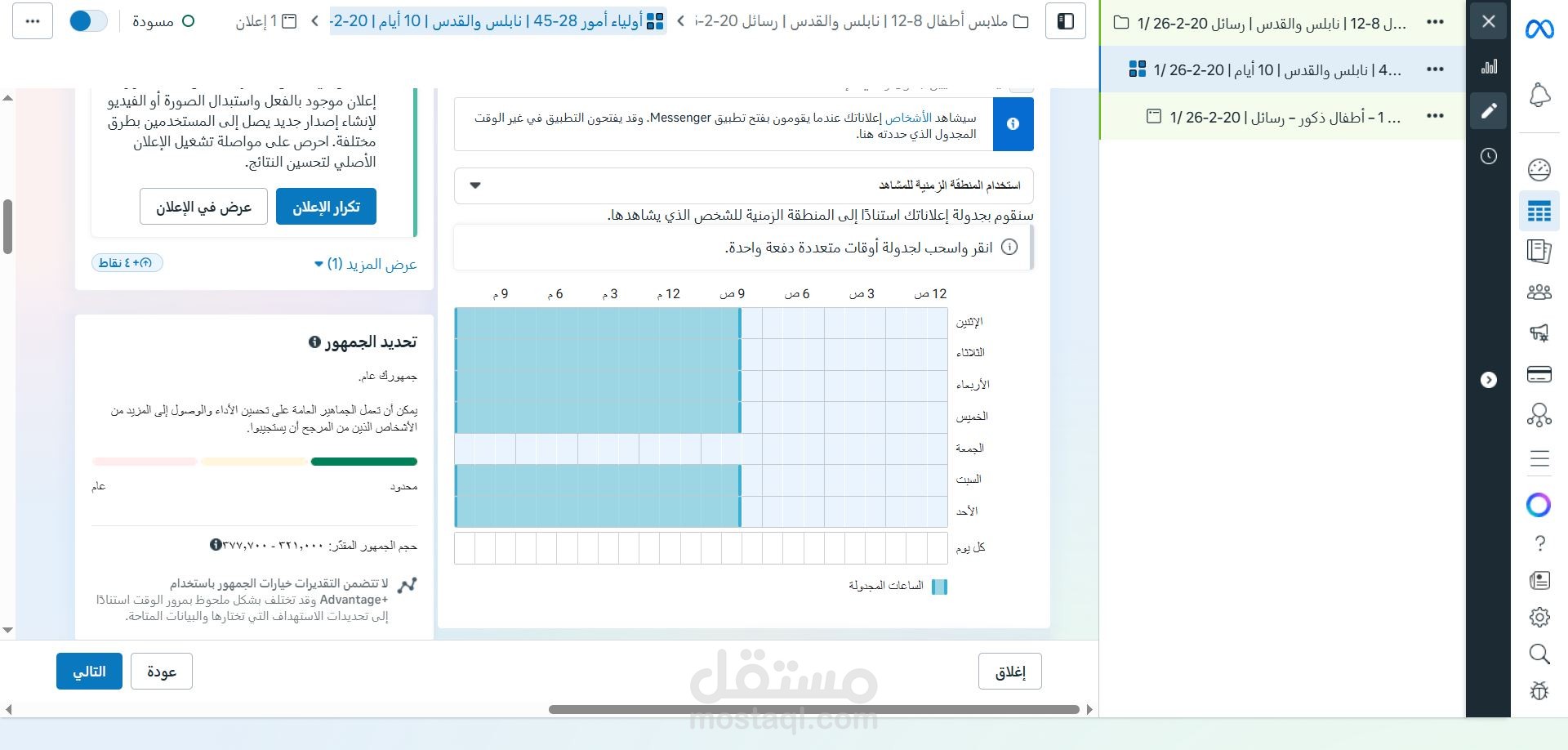Viewport: 1568px width, 750px height.
Task: Toggle the Monday 12 ص hour cell
Action: (x=937, y=323)
